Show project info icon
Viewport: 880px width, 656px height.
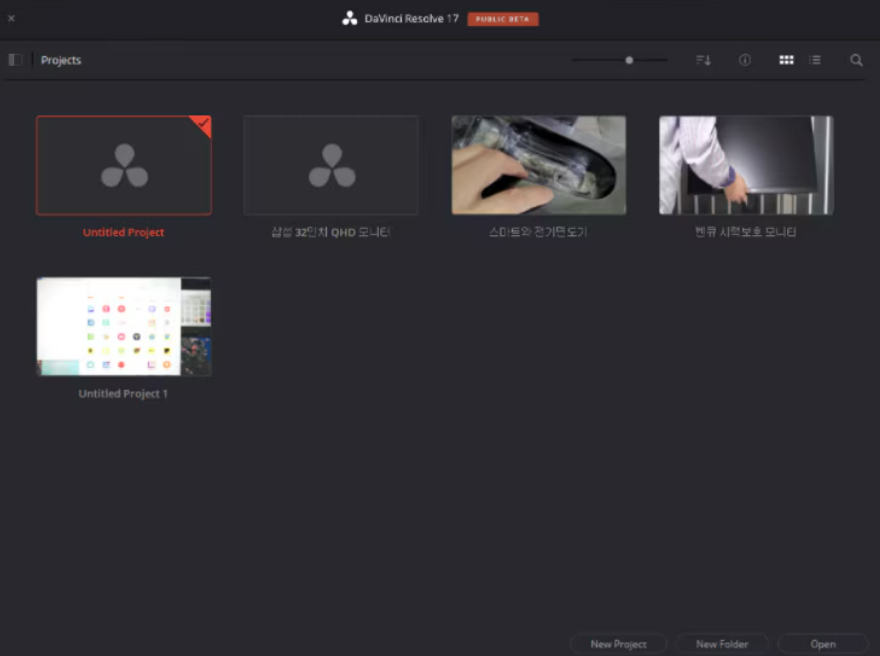[745, 60]
